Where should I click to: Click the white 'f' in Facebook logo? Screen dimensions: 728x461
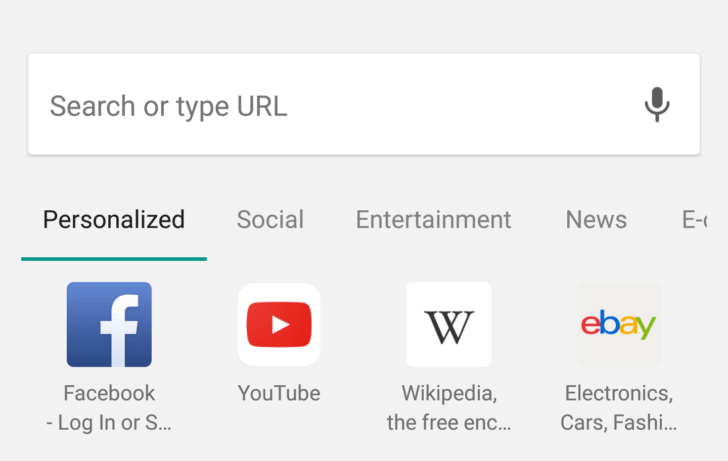pos(118,328)
